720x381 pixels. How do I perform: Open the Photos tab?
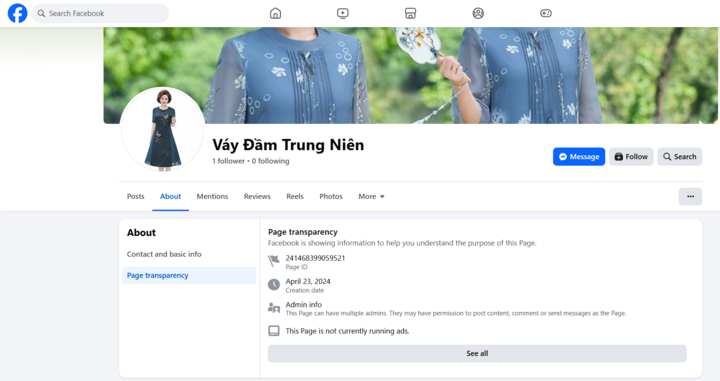pyautogui.click(x=331, y=196)
